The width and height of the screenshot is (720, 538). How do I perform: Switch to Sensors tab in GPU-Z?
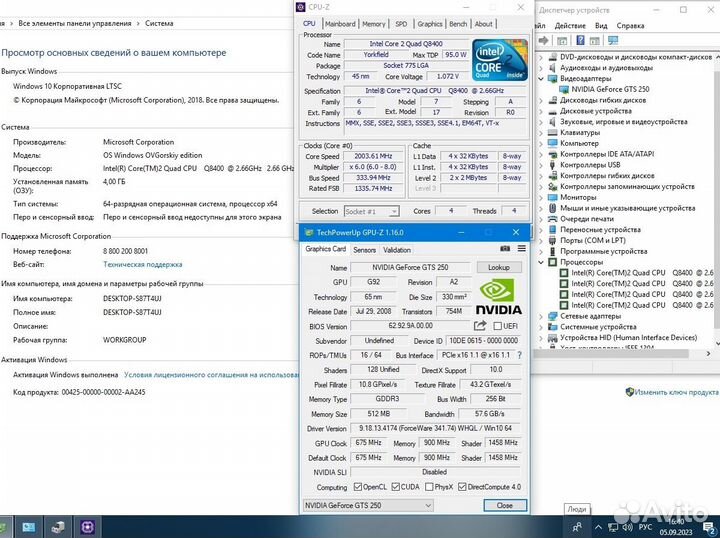coord(365,250)
